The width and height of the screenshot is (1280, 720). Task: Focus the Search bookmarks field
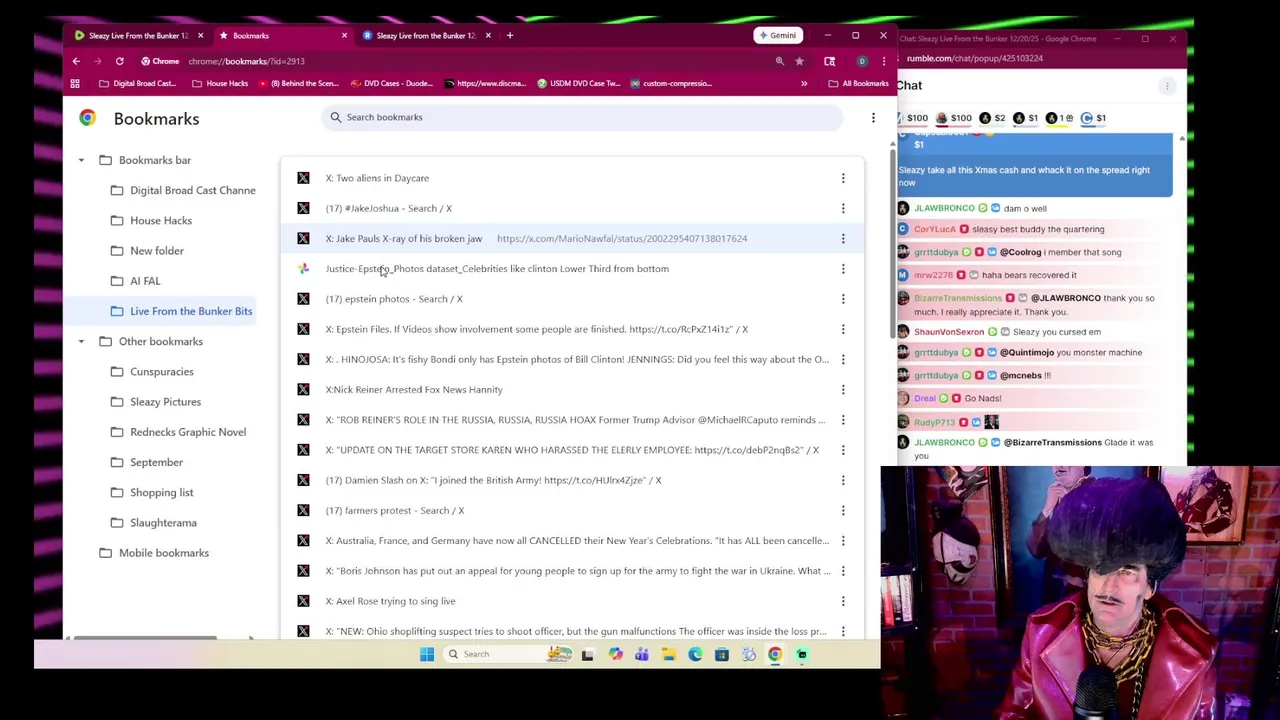click(x=582, y=117)
